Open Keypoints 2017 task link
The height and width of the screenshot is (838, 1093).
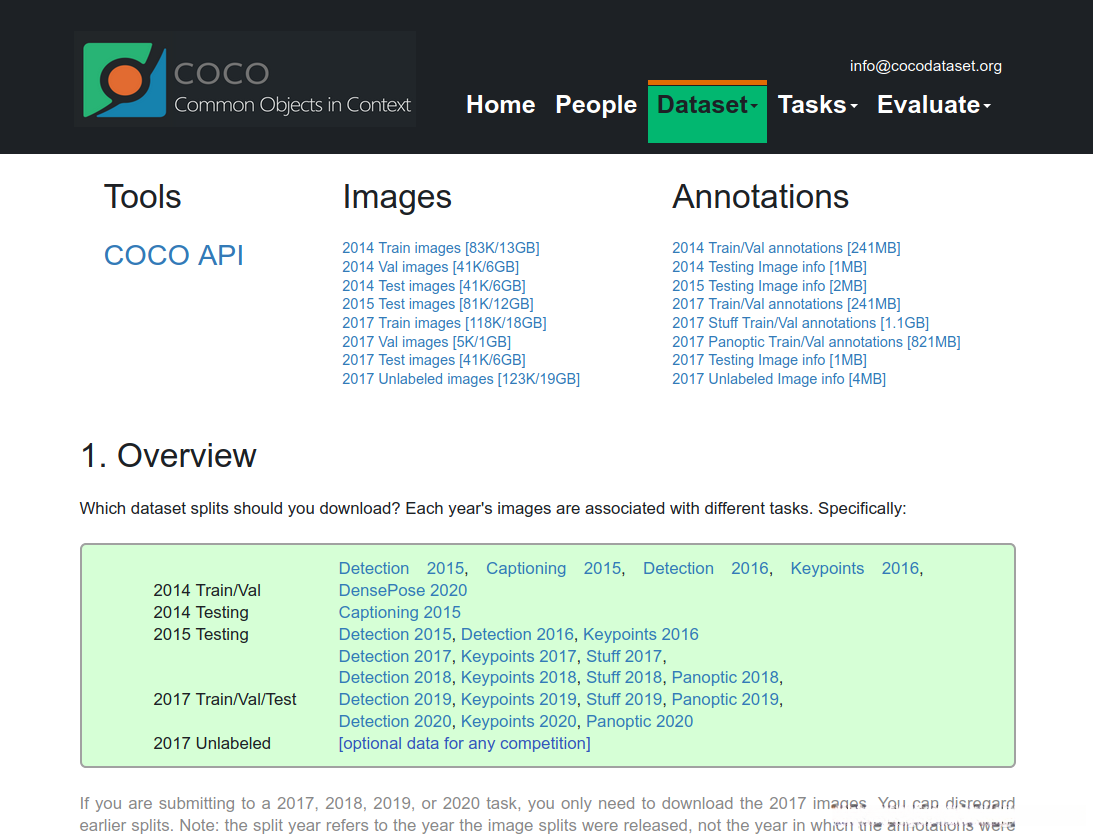click(519, 656)
